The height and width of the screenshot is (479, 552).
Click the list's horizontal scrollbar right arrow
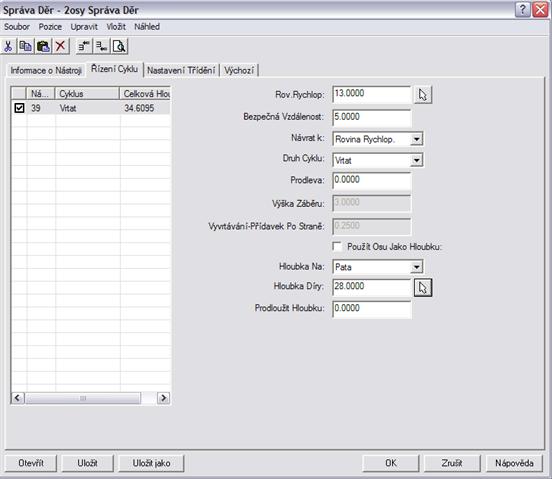pyautogui.click(x=163, y=398)
